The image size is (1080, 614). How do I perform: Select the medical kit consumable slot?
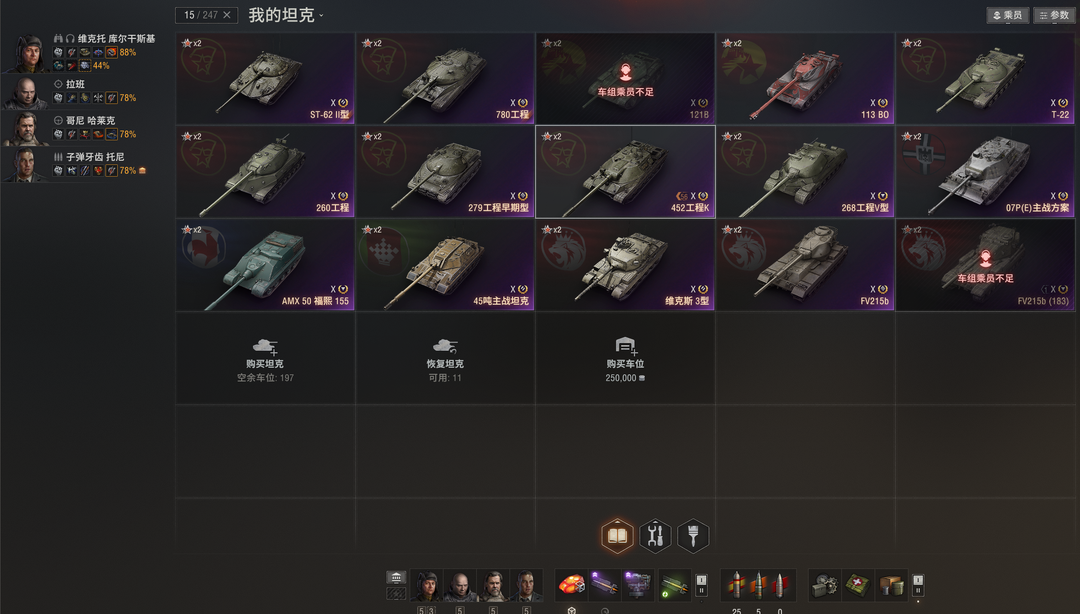858,585
